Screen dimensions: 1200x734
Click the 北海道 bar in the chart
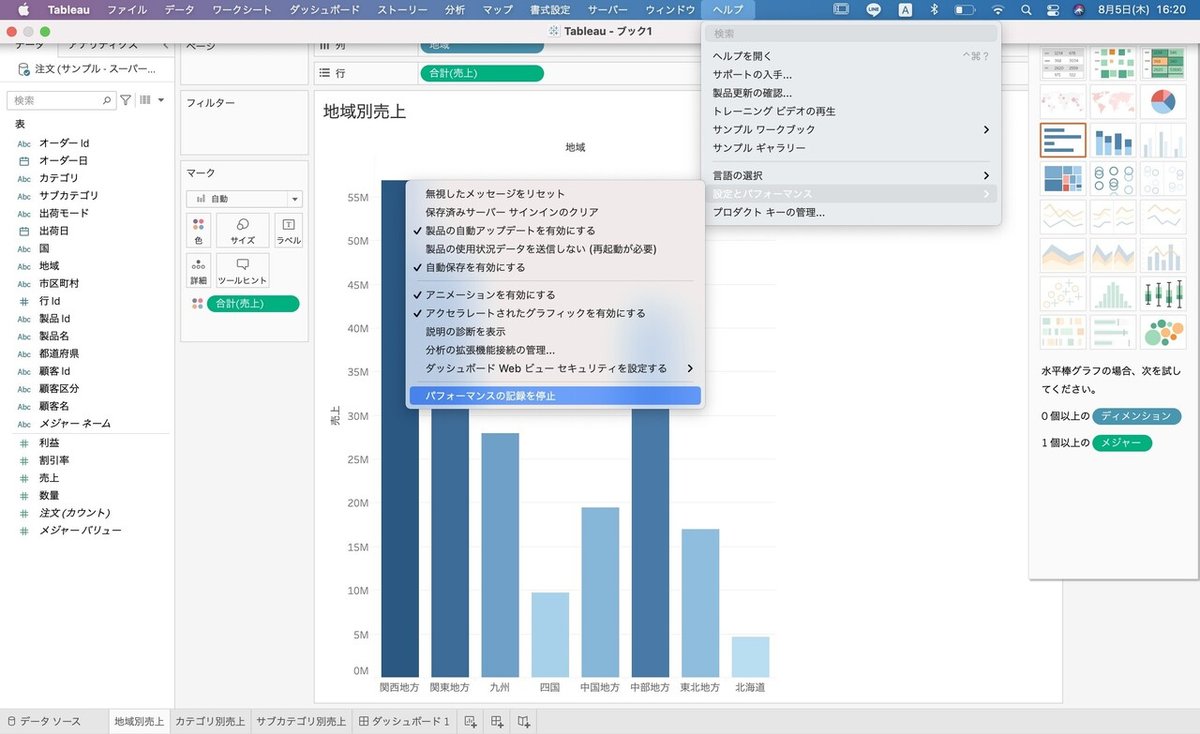click(750, 657)
